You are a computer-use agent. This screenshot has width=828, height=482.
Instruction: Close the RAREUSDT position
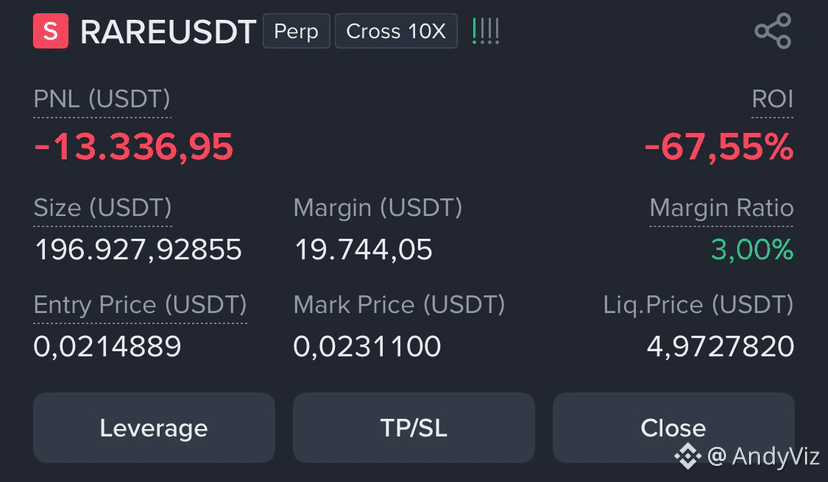point(673,428)
